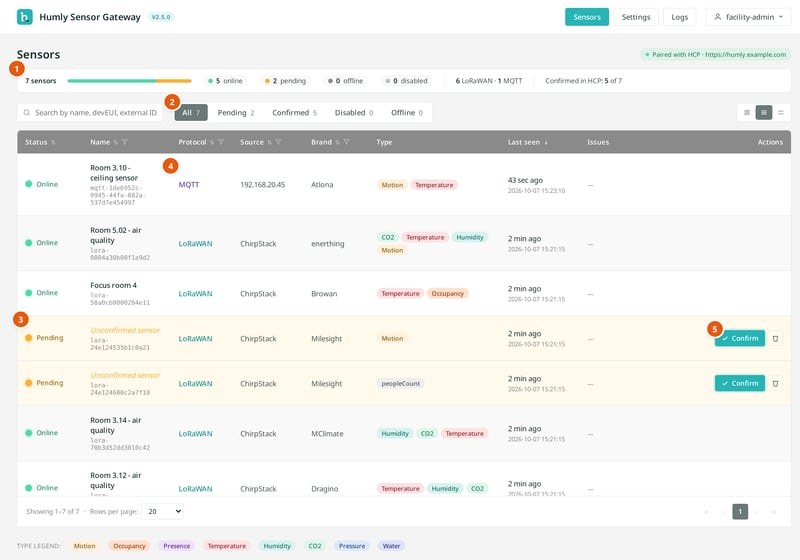The image size is (800, 560).
Task: Click the Humidity legend swatch
Action: pos(277,546)
